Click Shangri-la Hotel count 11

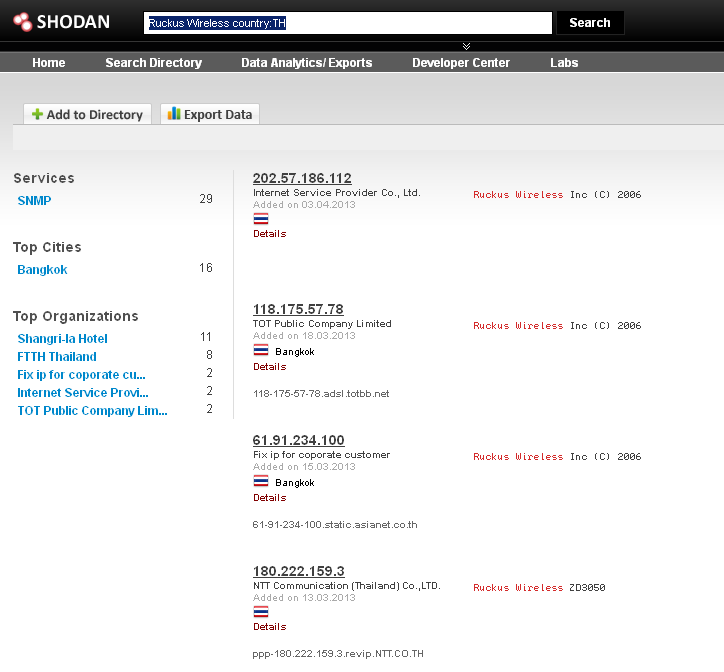pyautogui.click(x=206, y=337)
